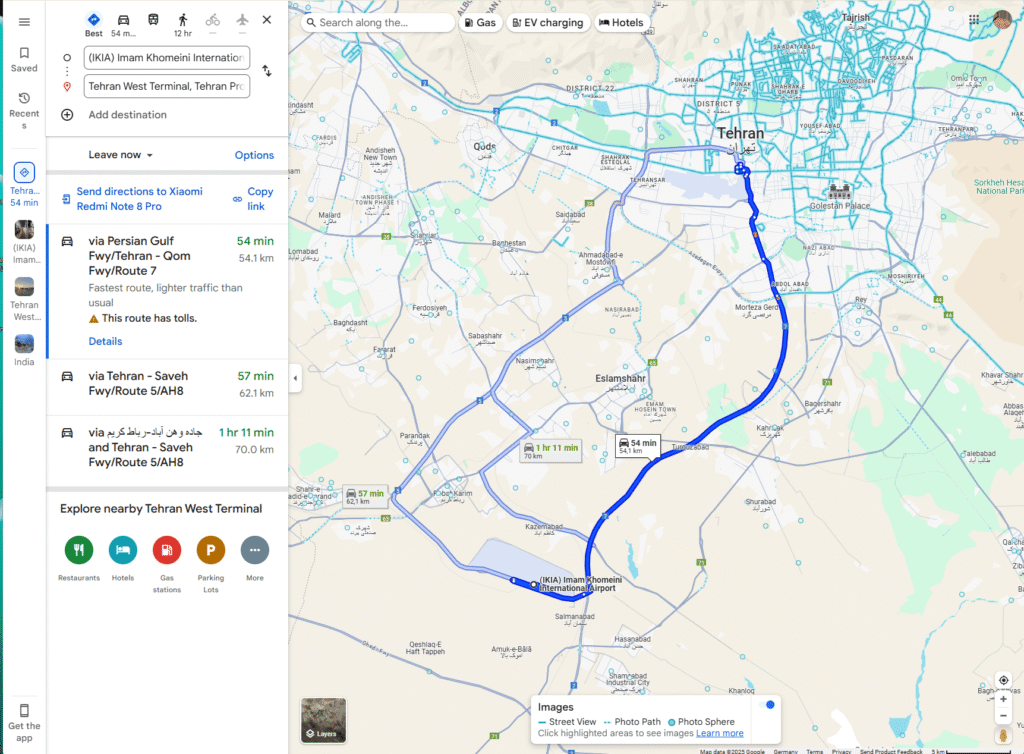Viewport: 1024px width, 754px height.
Task: Filter by Hotels along the route
Action: point(621,22)
